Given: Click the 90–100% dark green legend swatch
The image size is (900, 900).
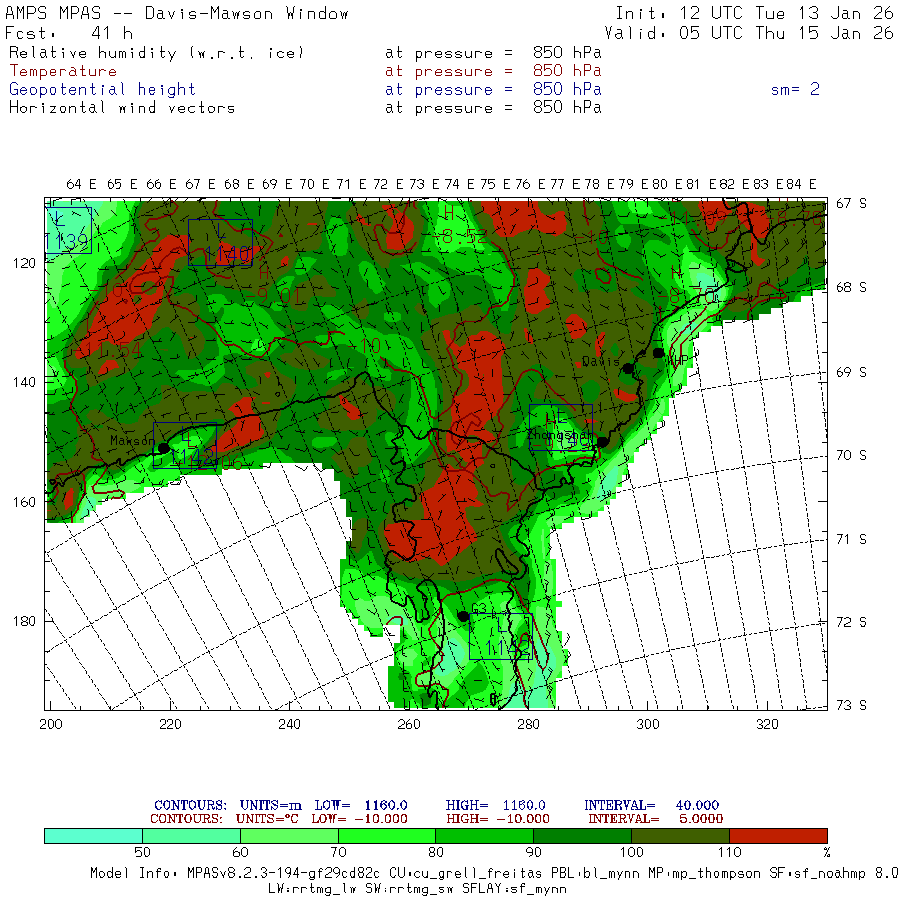Looking at the screenshot, I should click(x=582, y=836).
